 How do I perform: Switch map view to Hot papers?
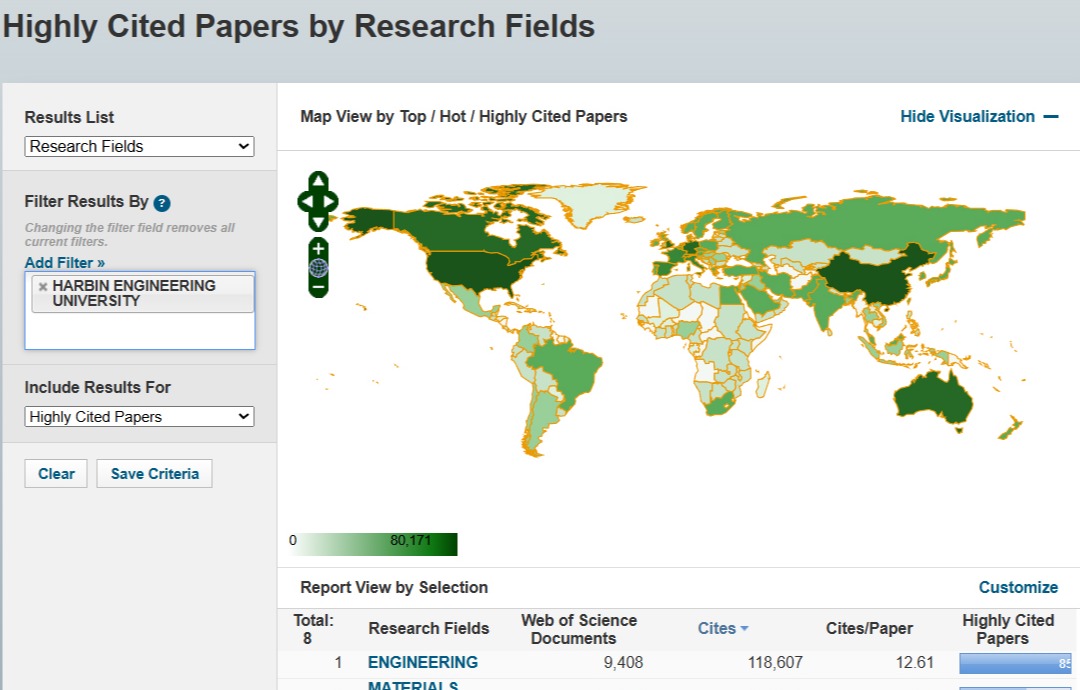tap(452, 116)
